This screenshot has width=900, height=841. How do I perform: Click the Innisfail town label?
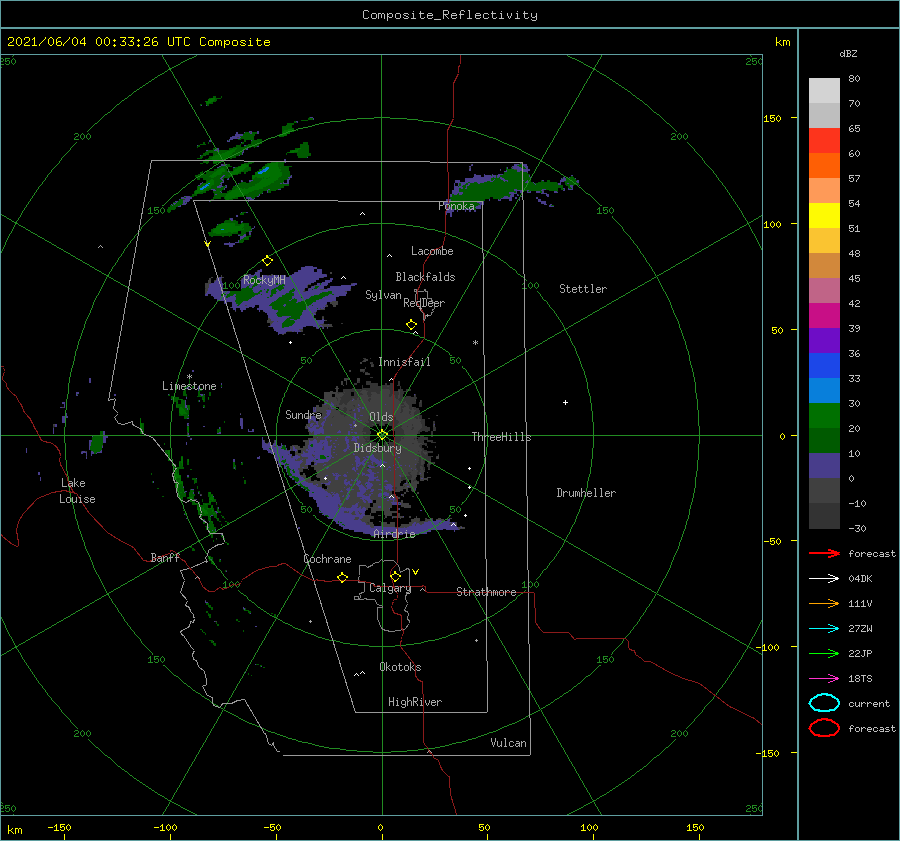click(x=405, y=362)
